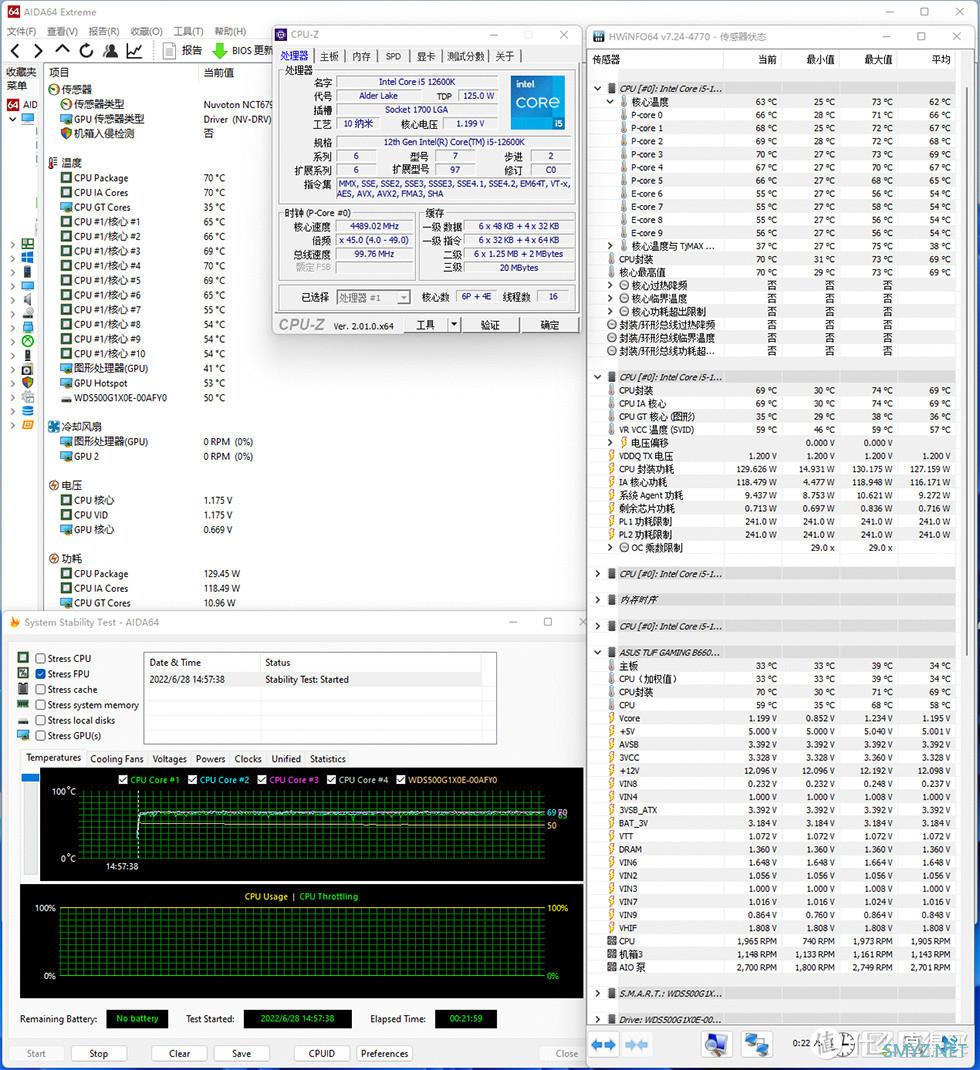This screenshot has width=980, height=1070.
Task: Select AIDA64 sidebar motherboard icon
Action: (27, 243)
